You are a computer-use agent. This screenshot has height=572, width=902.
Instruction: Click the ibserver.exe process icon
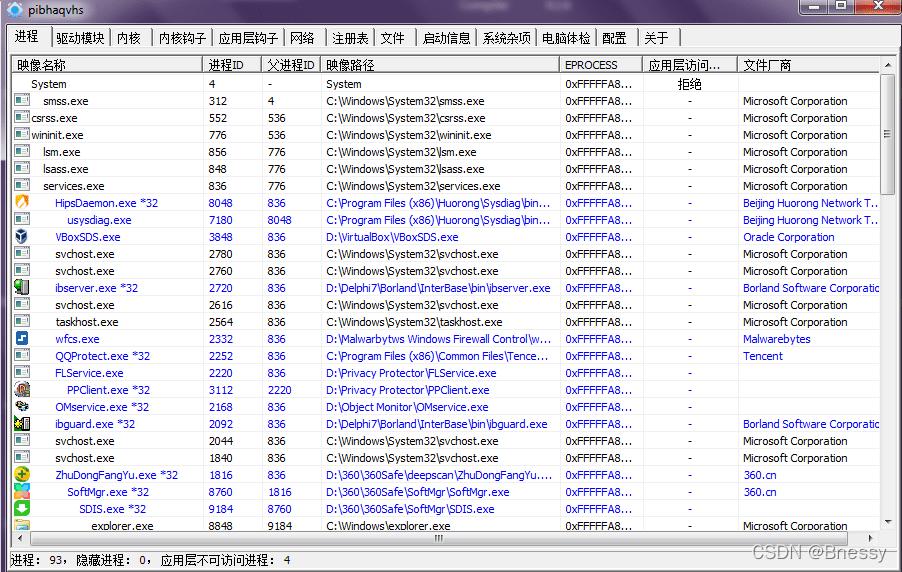tap(22, 288)
